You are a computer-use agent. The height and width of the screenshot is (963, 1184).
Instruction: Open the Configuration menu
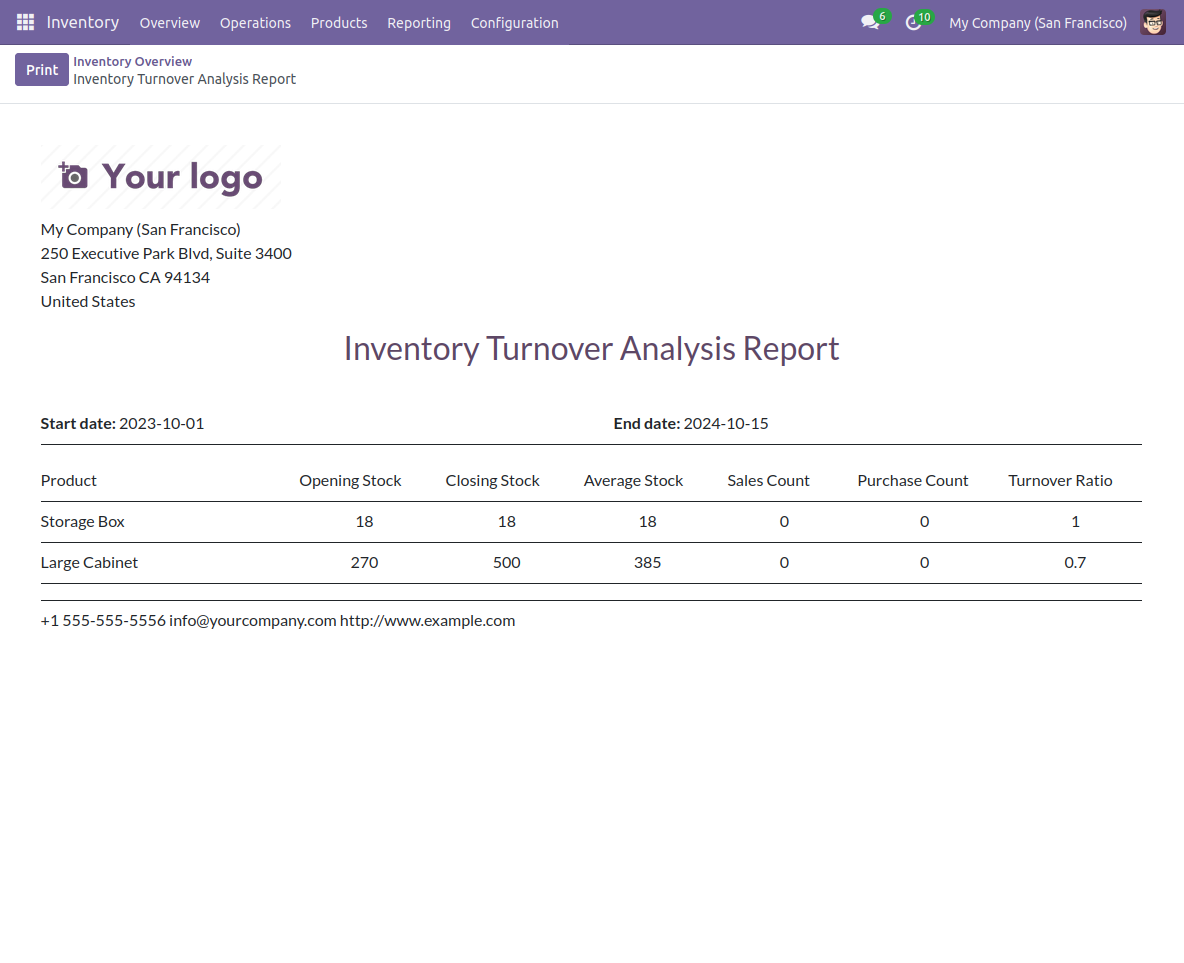(514, 22)
